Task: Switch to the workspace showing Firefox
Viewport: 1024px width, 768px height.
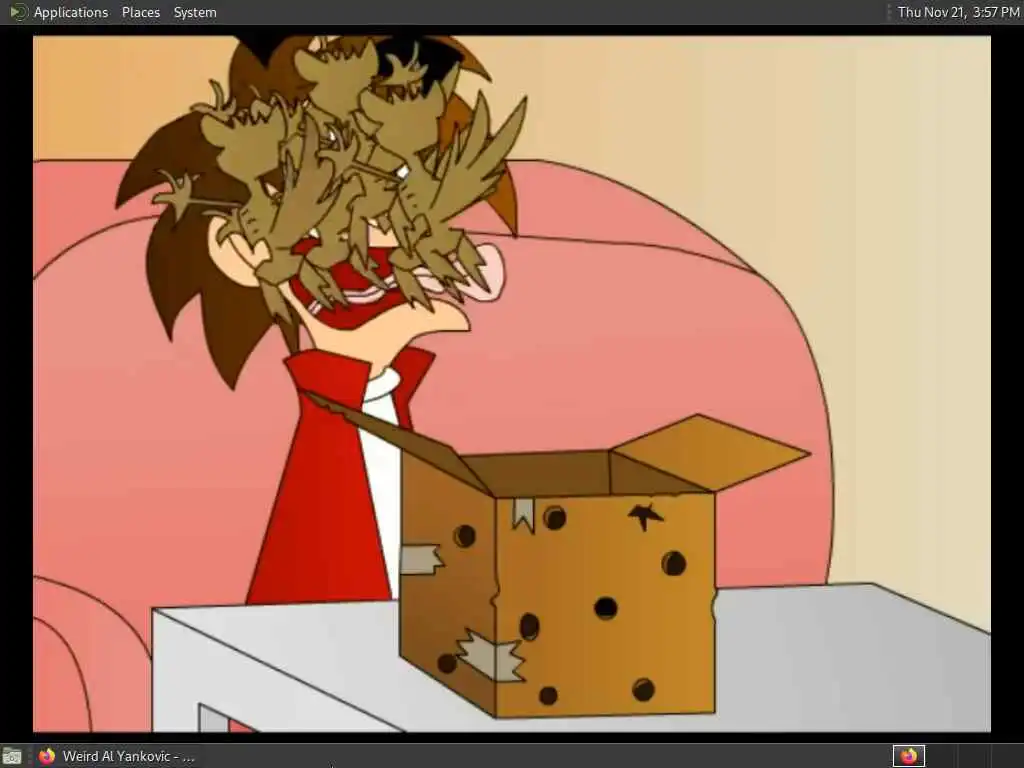Action: tap(909, 756)
